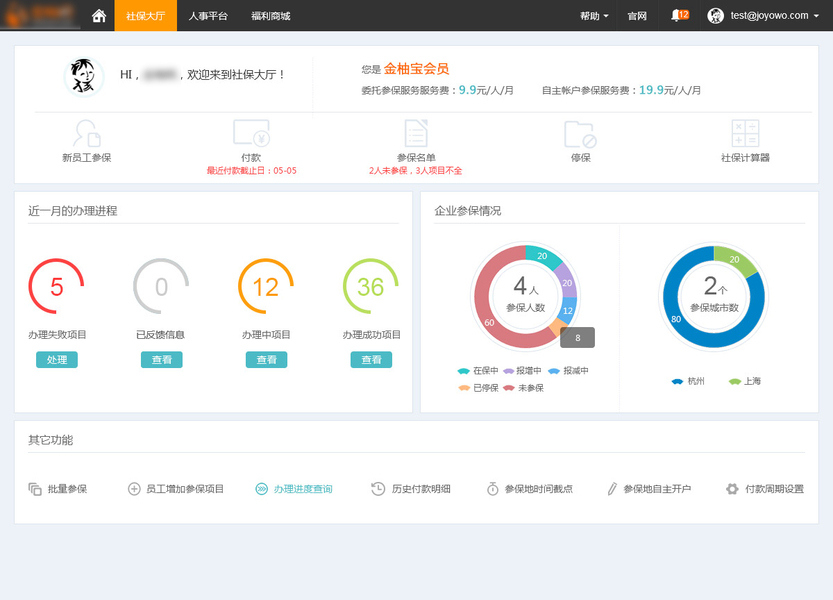
Task: Click the green 上海 legend swatch
Action: [735, 382]
